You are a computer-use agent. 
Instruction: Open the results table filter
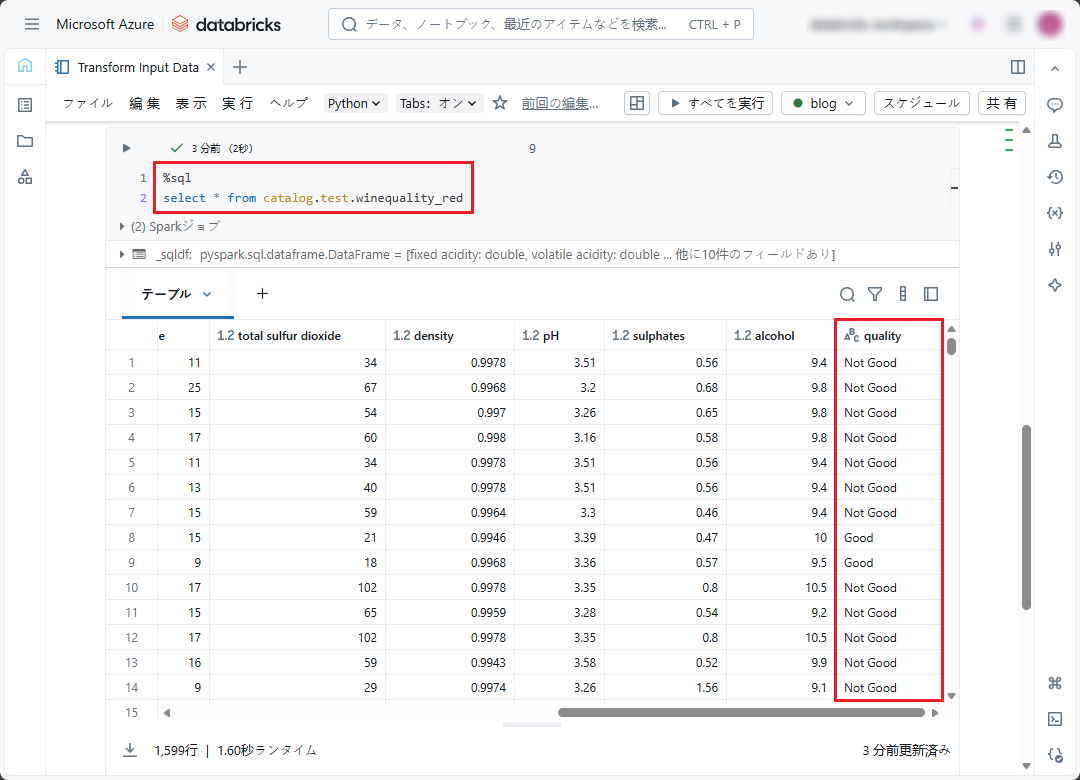pos(875,294)
